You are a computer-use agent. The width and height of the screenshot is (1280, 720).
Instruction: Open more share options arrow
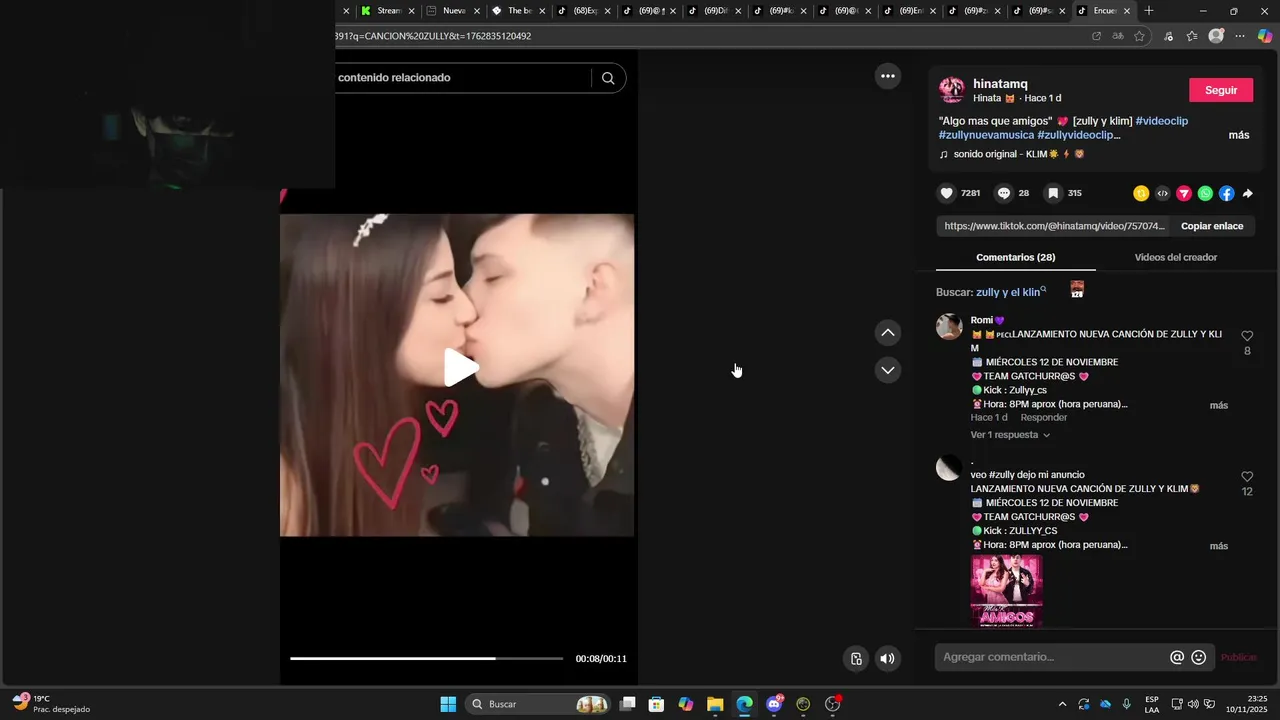click(1247, 194)
